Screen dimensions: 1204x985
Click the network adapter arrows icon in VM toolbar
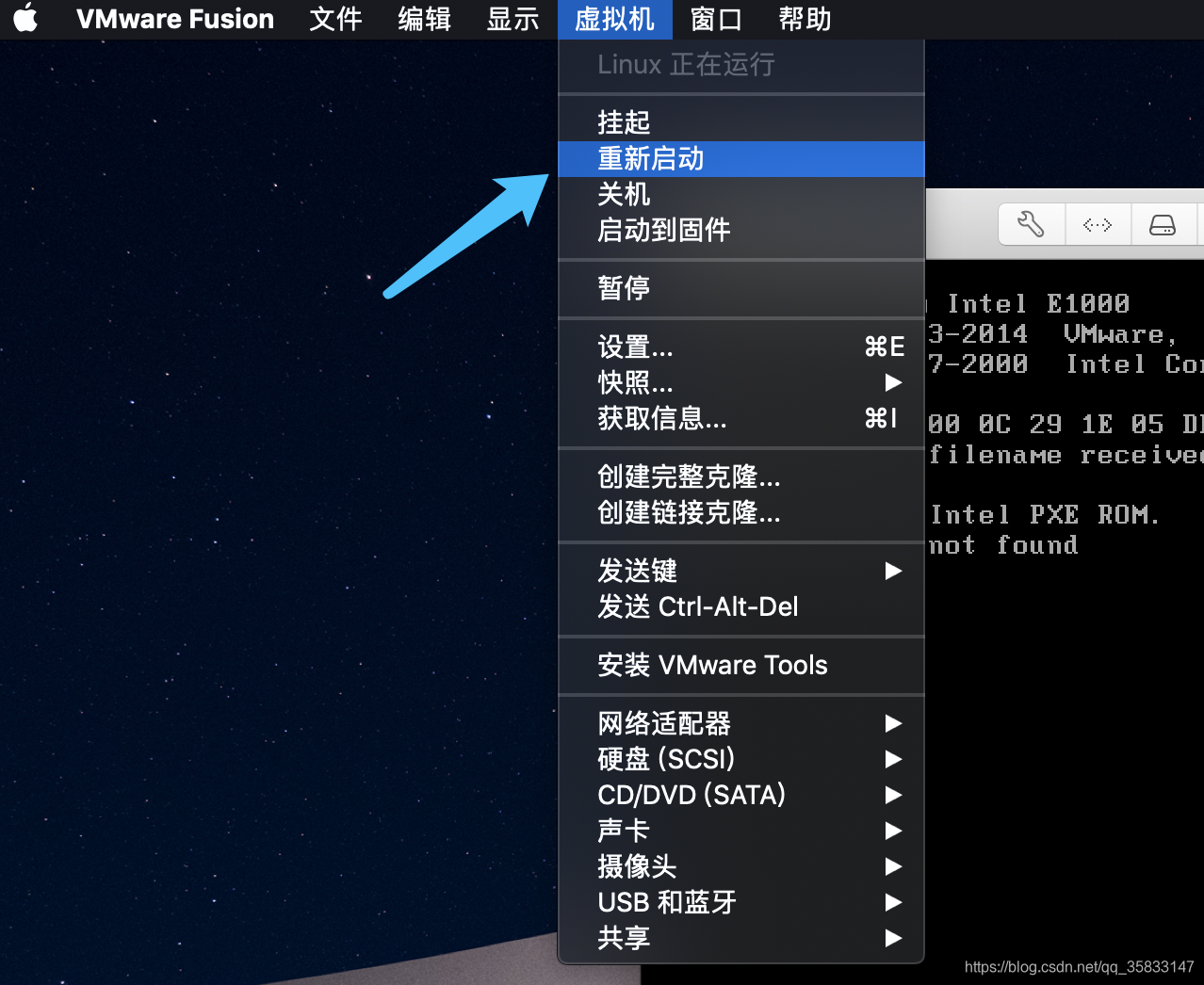click(x=1098, y=224)
